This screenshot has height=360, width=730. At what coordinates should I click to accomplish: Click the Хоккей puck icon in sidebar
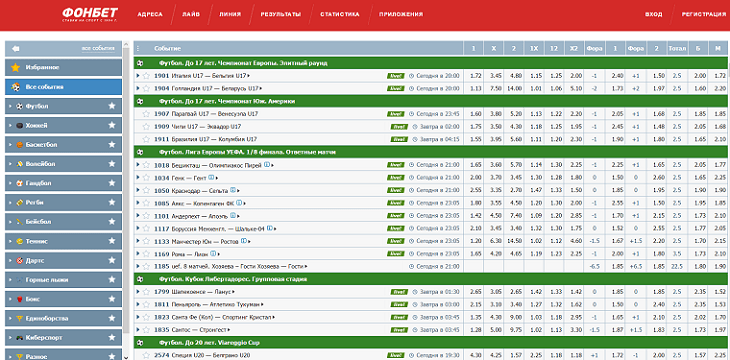(x=20, y=126)
